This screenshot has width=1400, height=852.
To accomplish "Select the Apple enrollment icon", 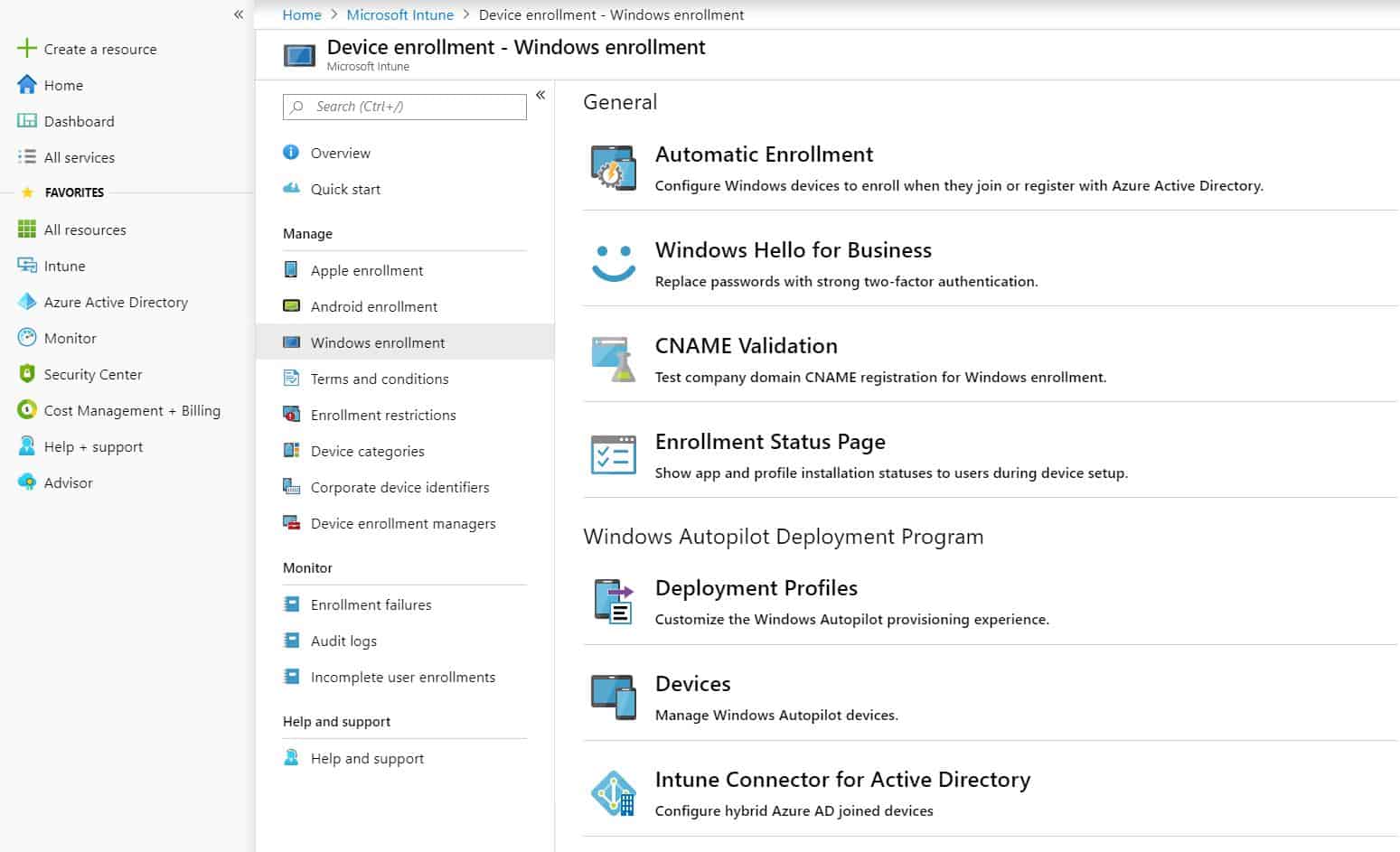I will (x=291, y=269).
